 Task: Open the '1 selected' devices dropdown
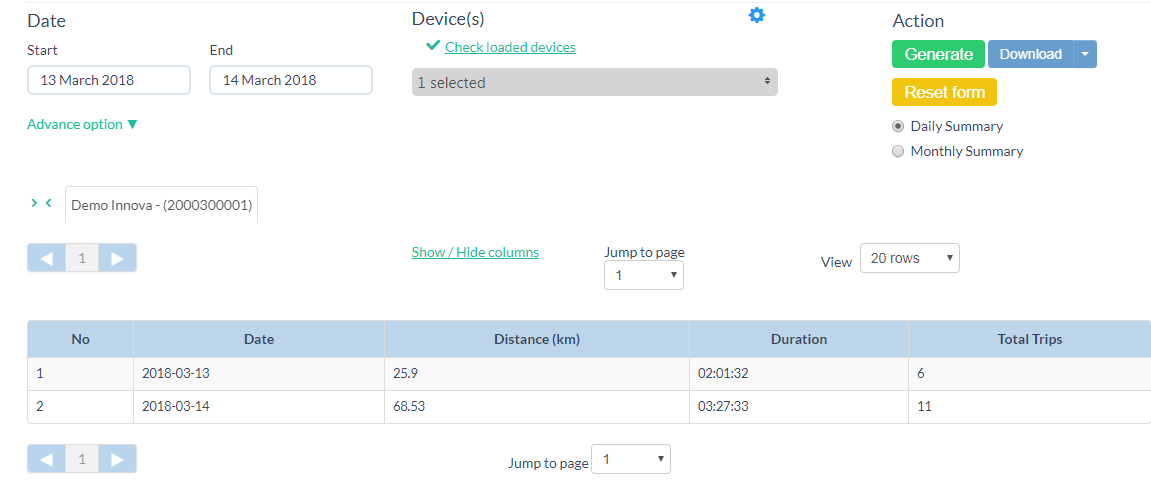pyautogui.click(x=594, y=82)
